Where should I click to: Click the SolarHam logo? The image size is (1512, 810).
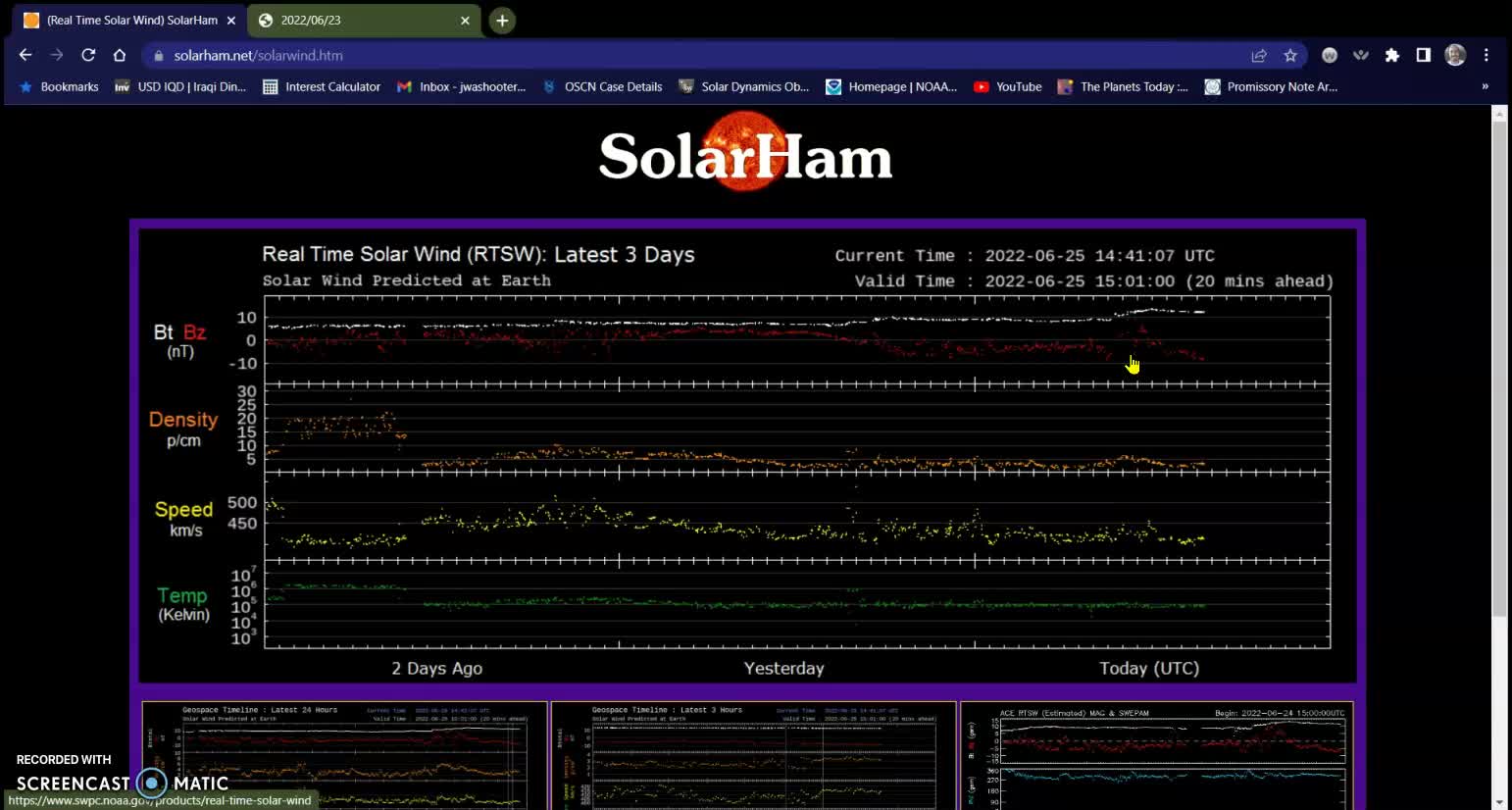coord(745,152)
